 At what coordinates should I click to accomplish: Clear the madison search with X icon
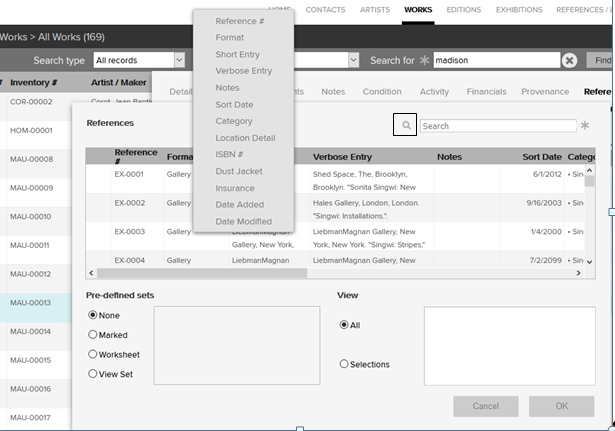pyautogui.click(x=570, y=60)
